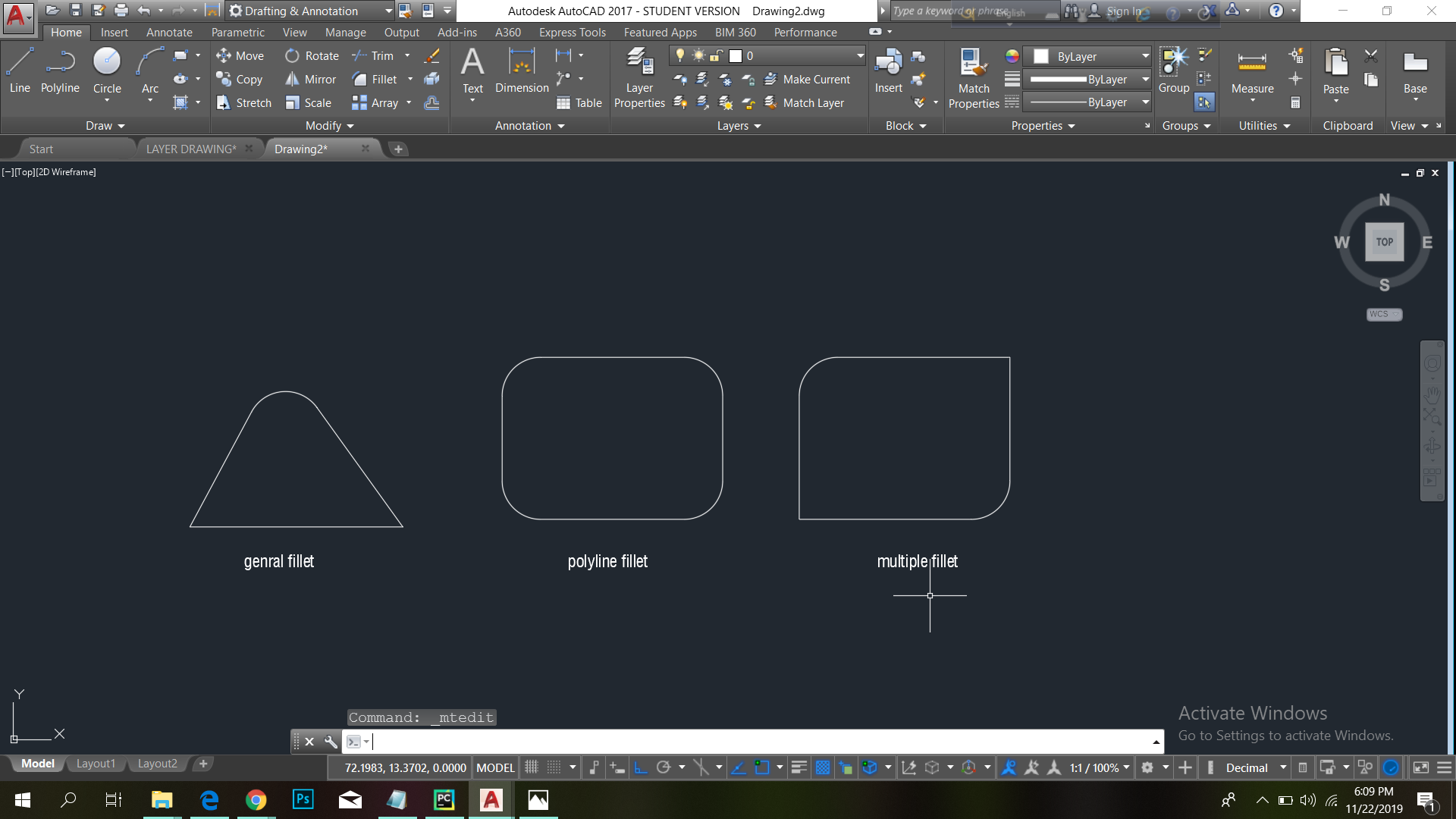1456x819 pixels.
Task: Toggle clean screen in status bar
Action: click(x=1420, y=767)
